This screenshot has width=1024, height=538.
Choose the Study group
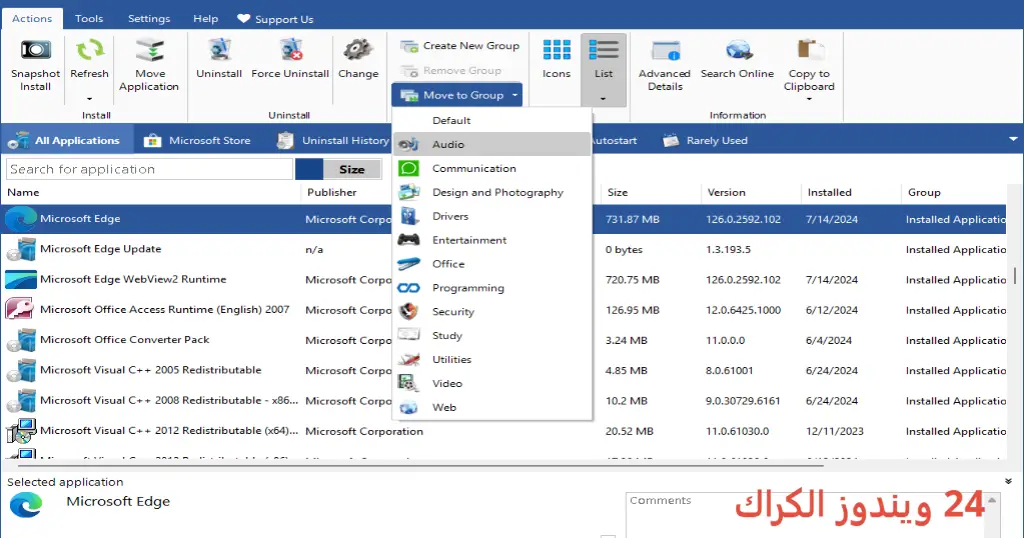(492, 336)
